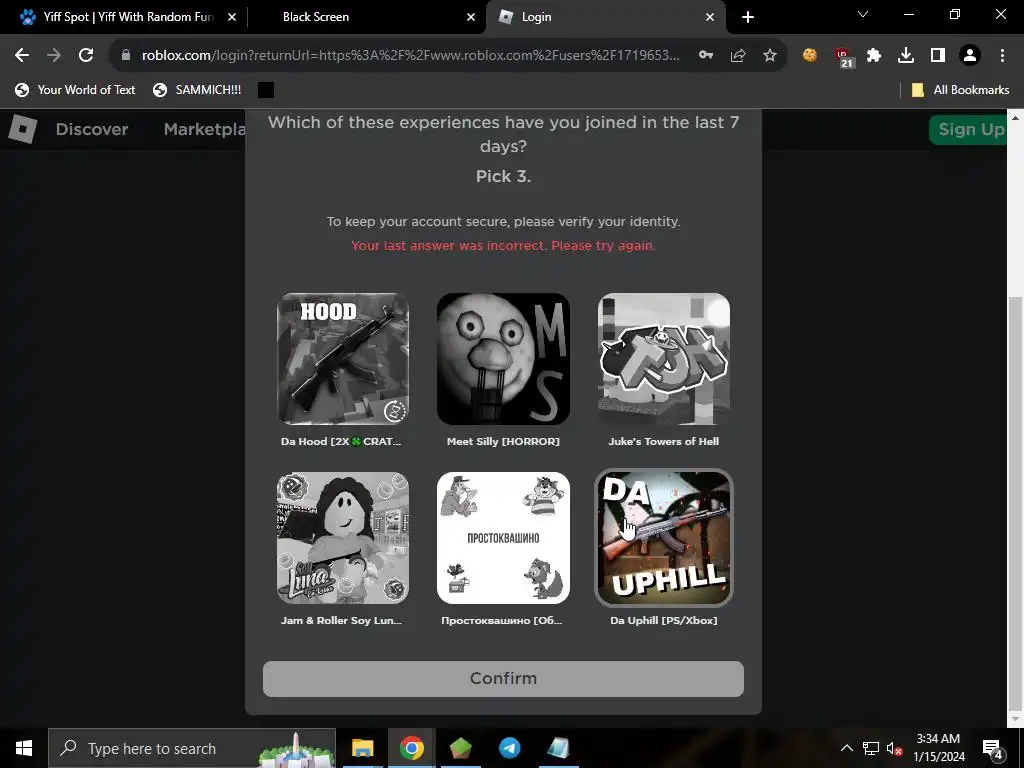
Task: View site information lock icon
Action: (126, 56)
